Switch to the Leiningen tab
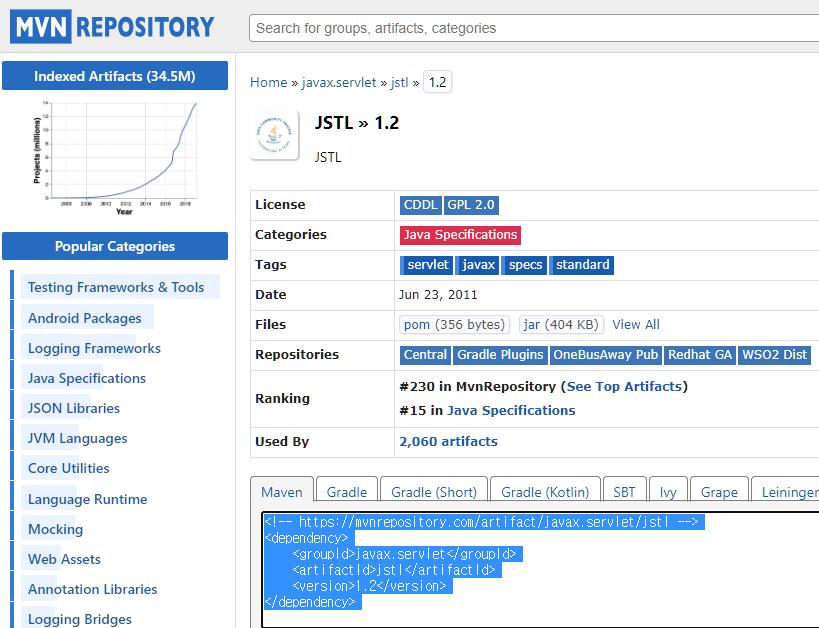 click(787, 492)
